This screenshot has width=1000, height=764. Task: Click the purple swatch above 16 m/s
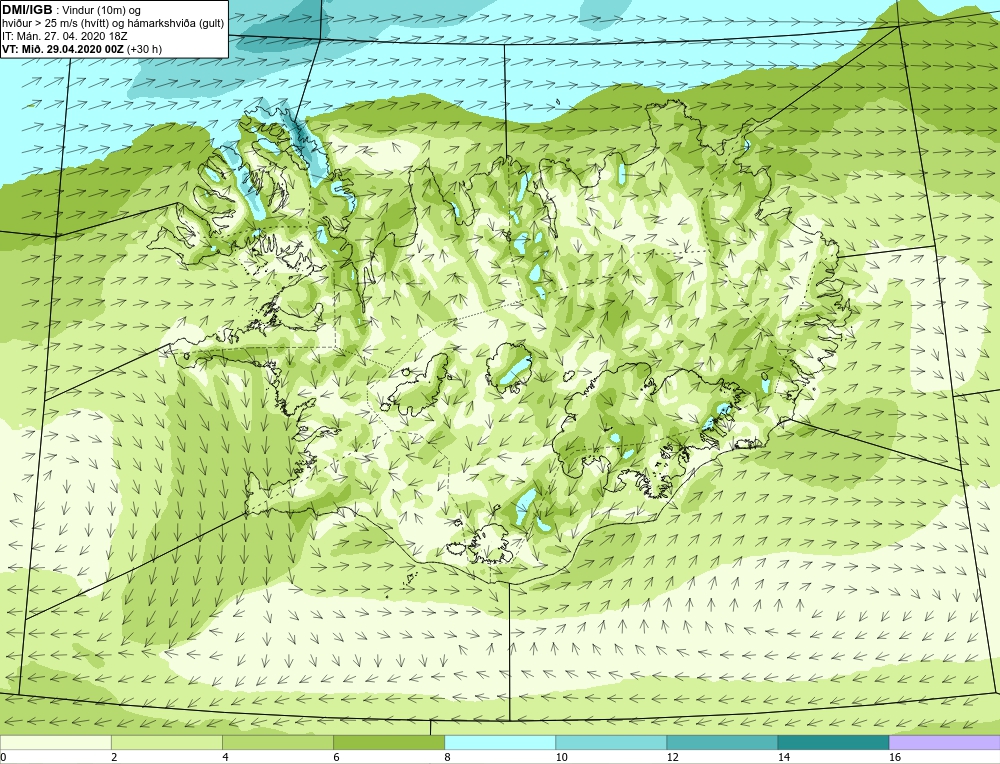tap(944, 742)
